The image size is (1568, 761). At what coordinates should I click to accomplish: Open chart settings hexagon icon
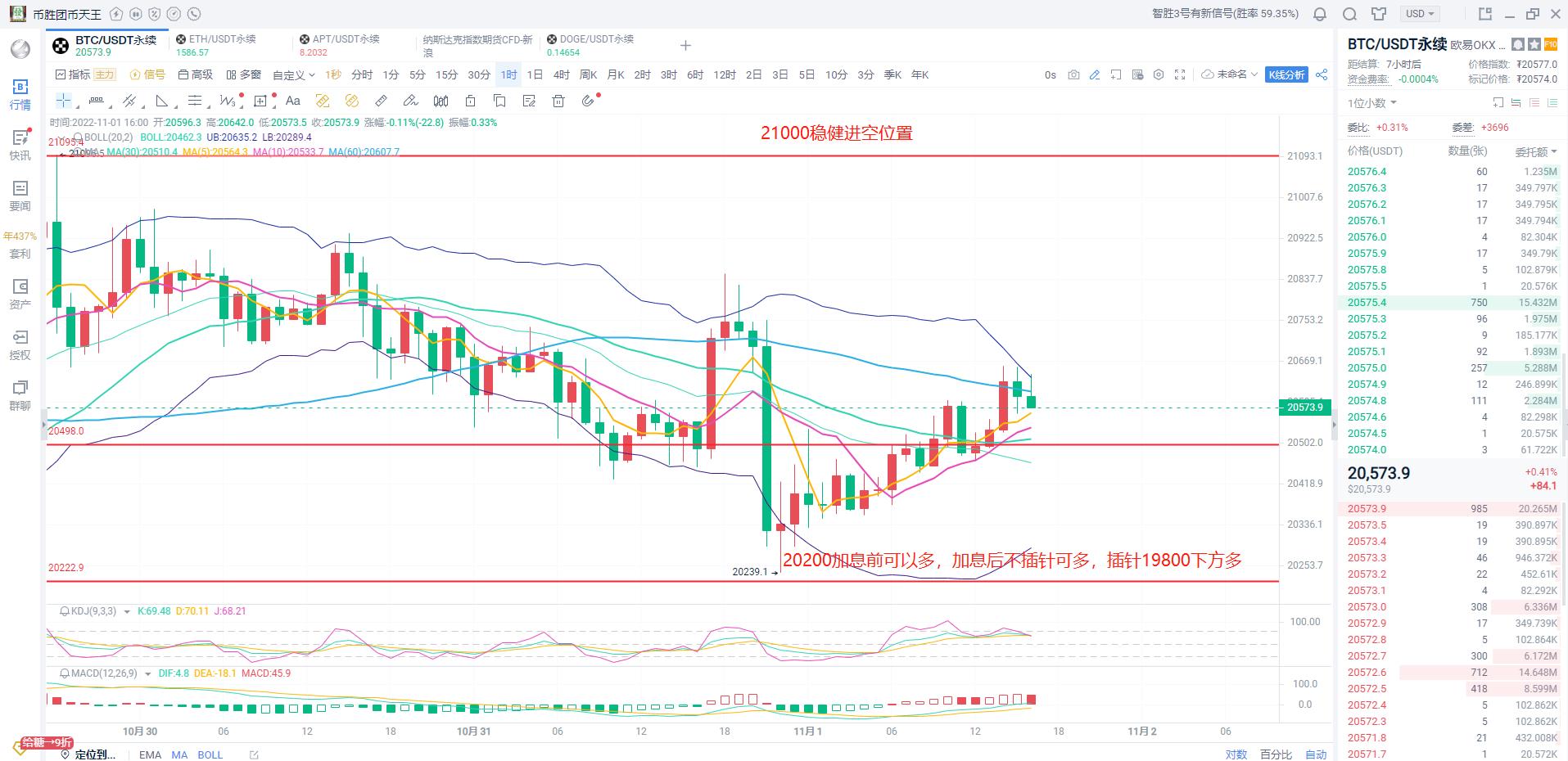[x=1159, y=74]
